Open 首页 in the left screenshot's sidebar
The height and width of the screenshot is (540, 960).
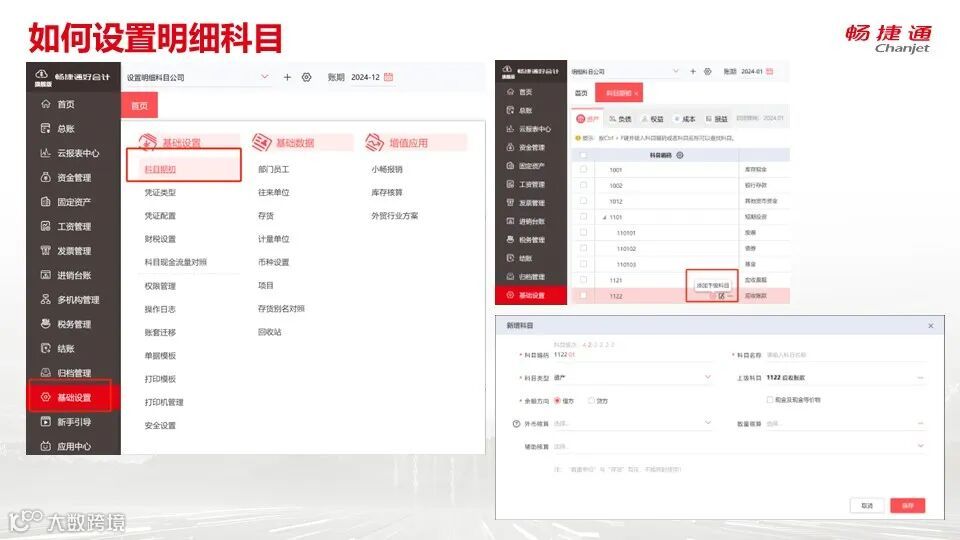coord(66,104)
